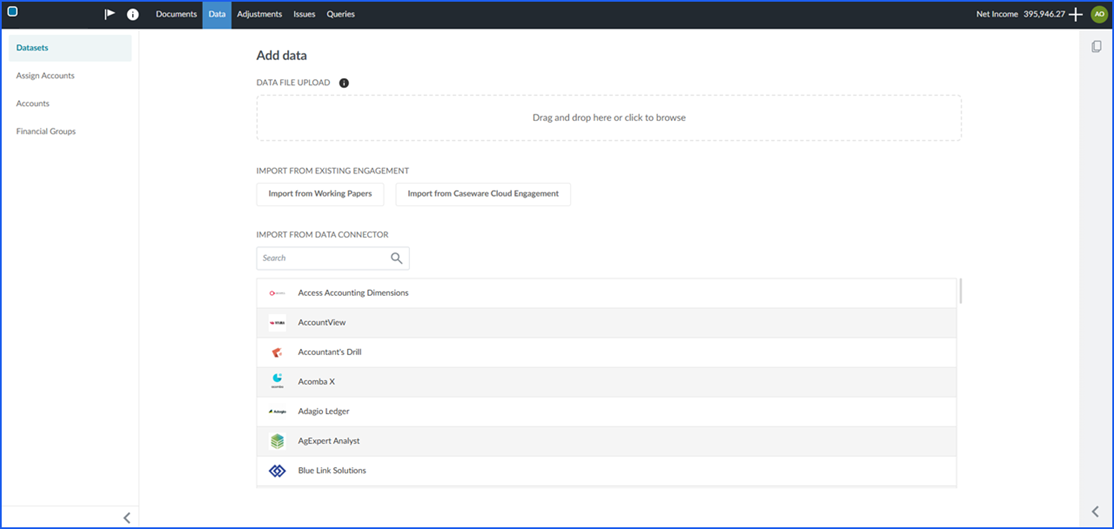Viewport: 1114px width, 529px height.
Task: Select the AccountView connector name
Action: [322, 322]
